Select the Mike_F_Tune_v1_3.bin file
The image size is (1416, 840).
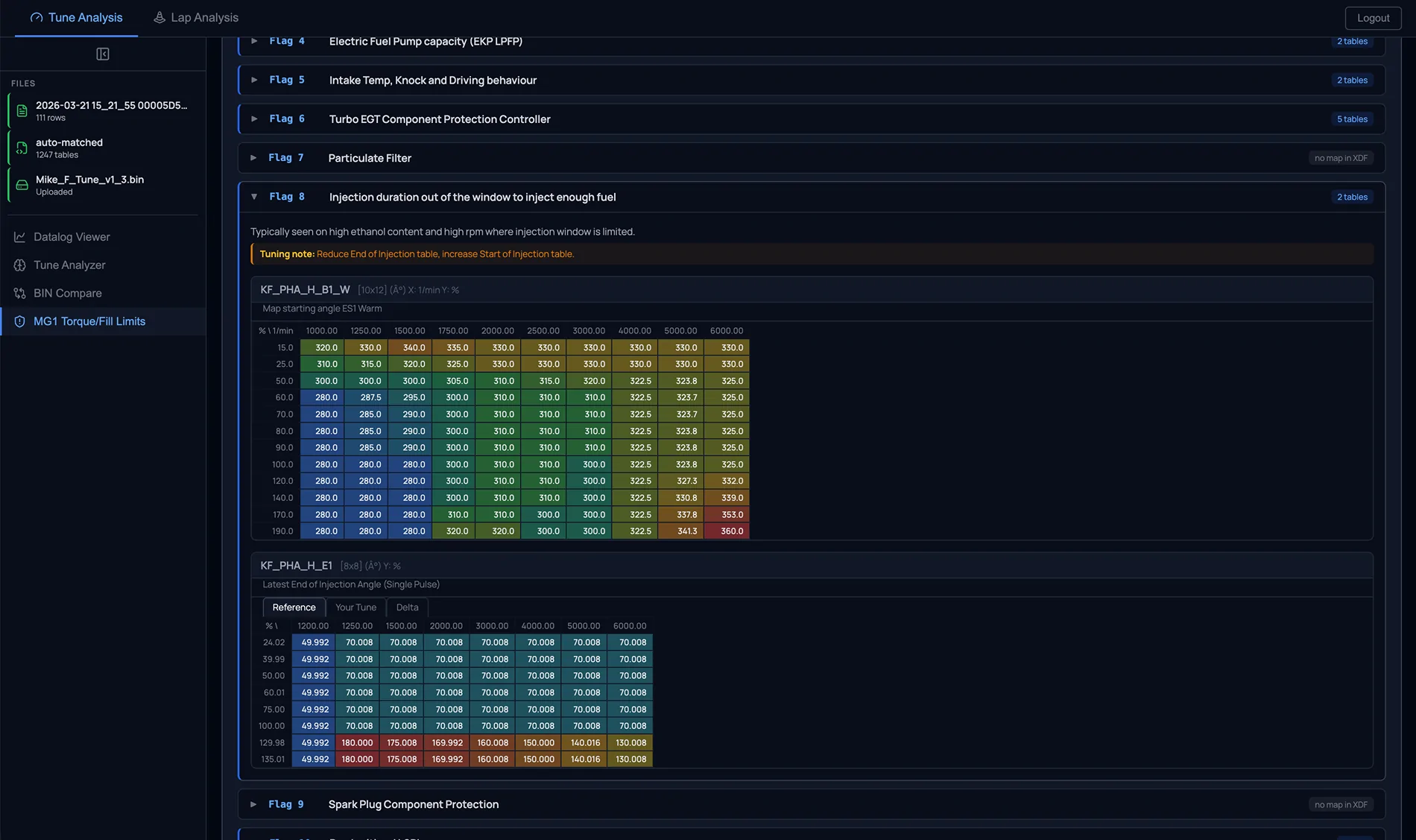tap(104, 185)
